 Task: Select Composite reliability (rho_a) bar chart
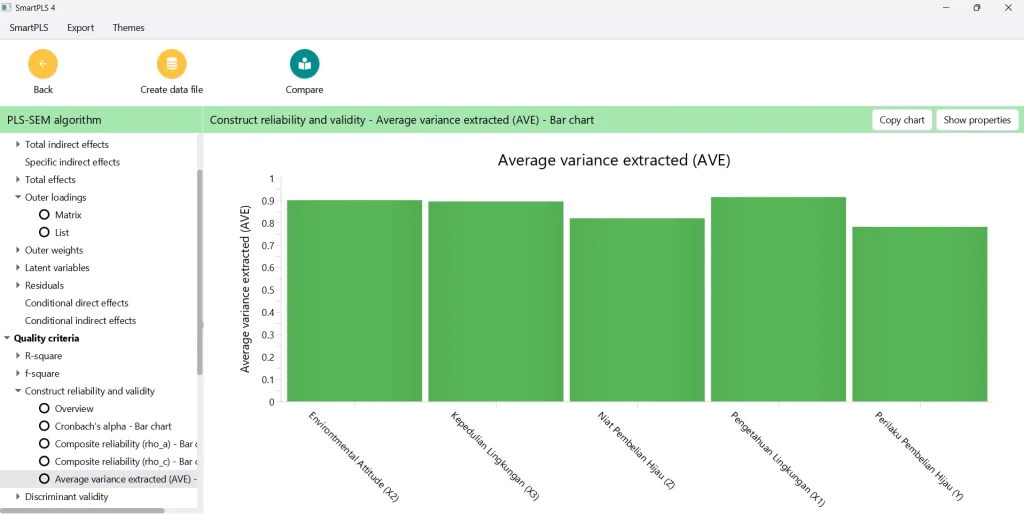44,444
